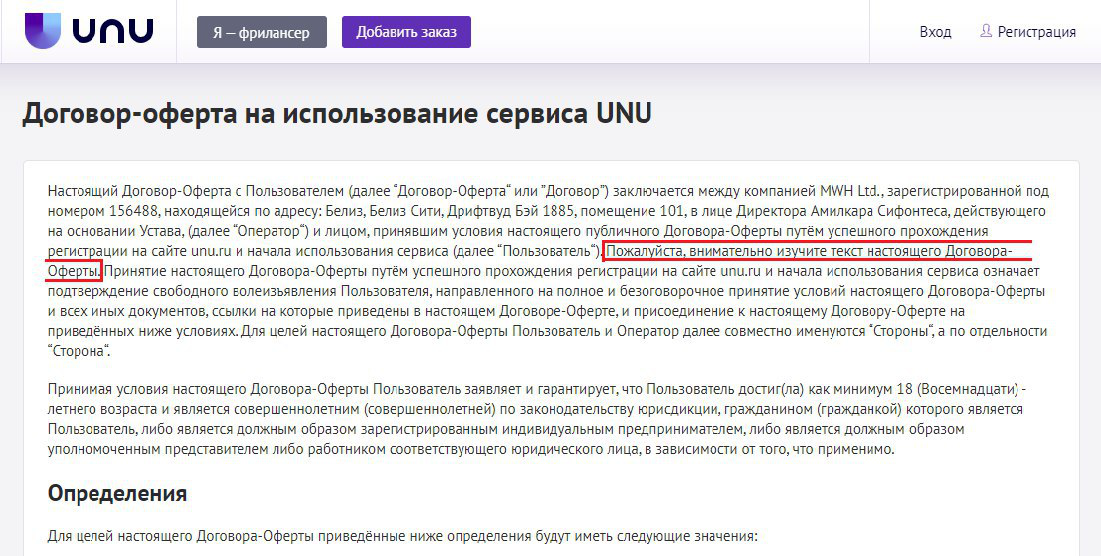The image size is (1101, 556).
Task: Click the text "MWH Ltd." in first paragraph
Action: (x=850, y=191)
